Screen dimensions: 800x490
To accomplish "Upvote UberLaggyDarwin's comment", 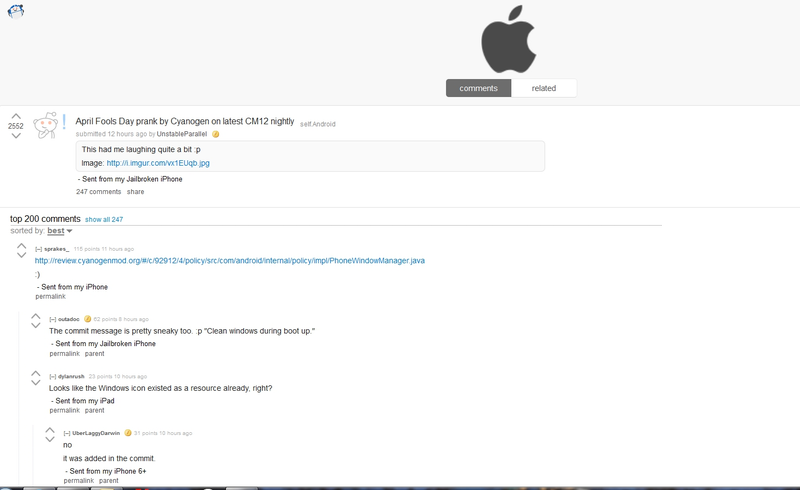I will click(50, 430).
